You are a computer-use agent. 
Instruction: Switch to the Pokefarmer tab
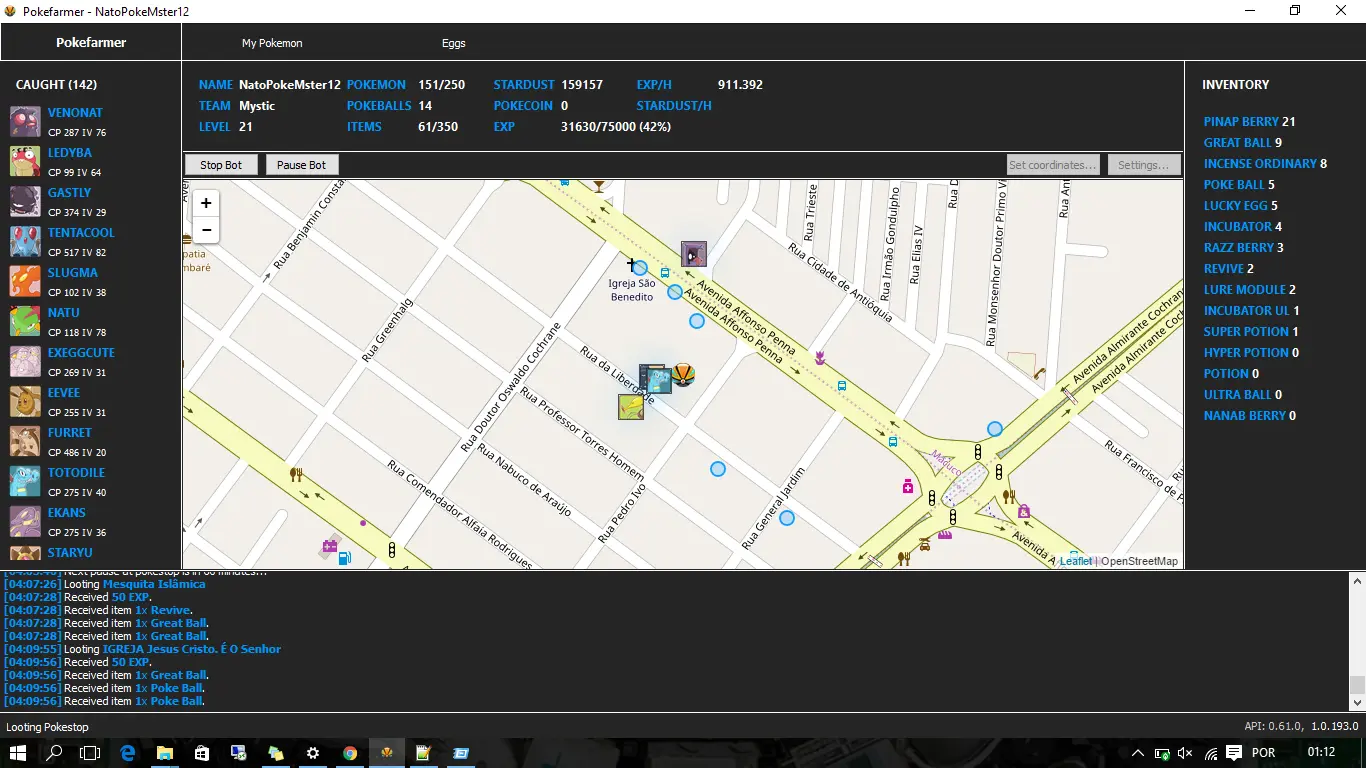click(x=91, y=43)
